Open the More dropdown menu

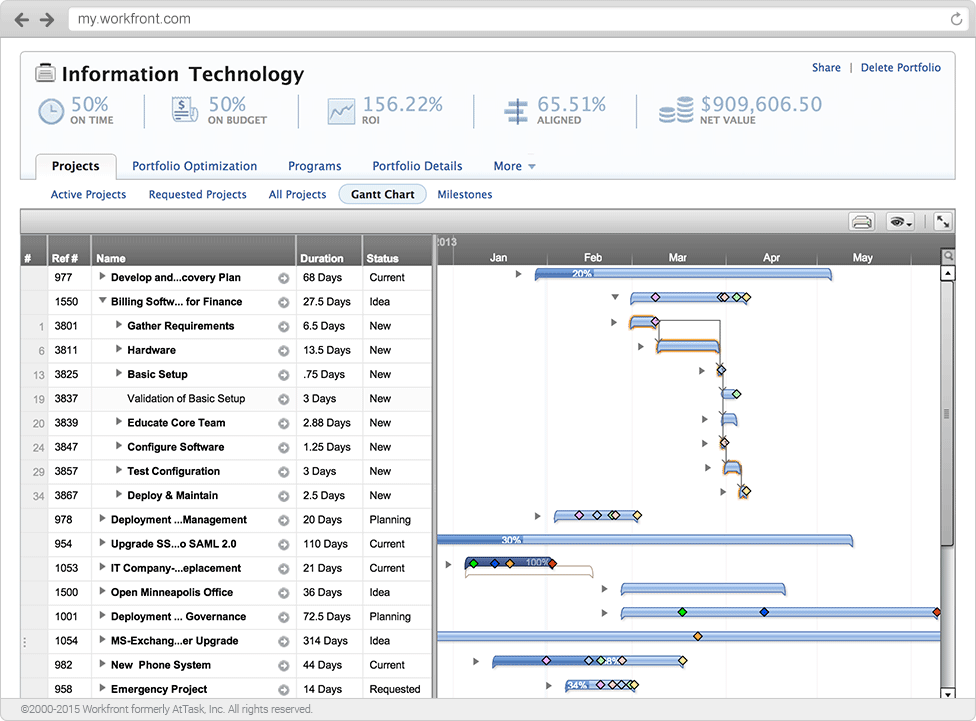pyautogui.click(x=514, y=166)
